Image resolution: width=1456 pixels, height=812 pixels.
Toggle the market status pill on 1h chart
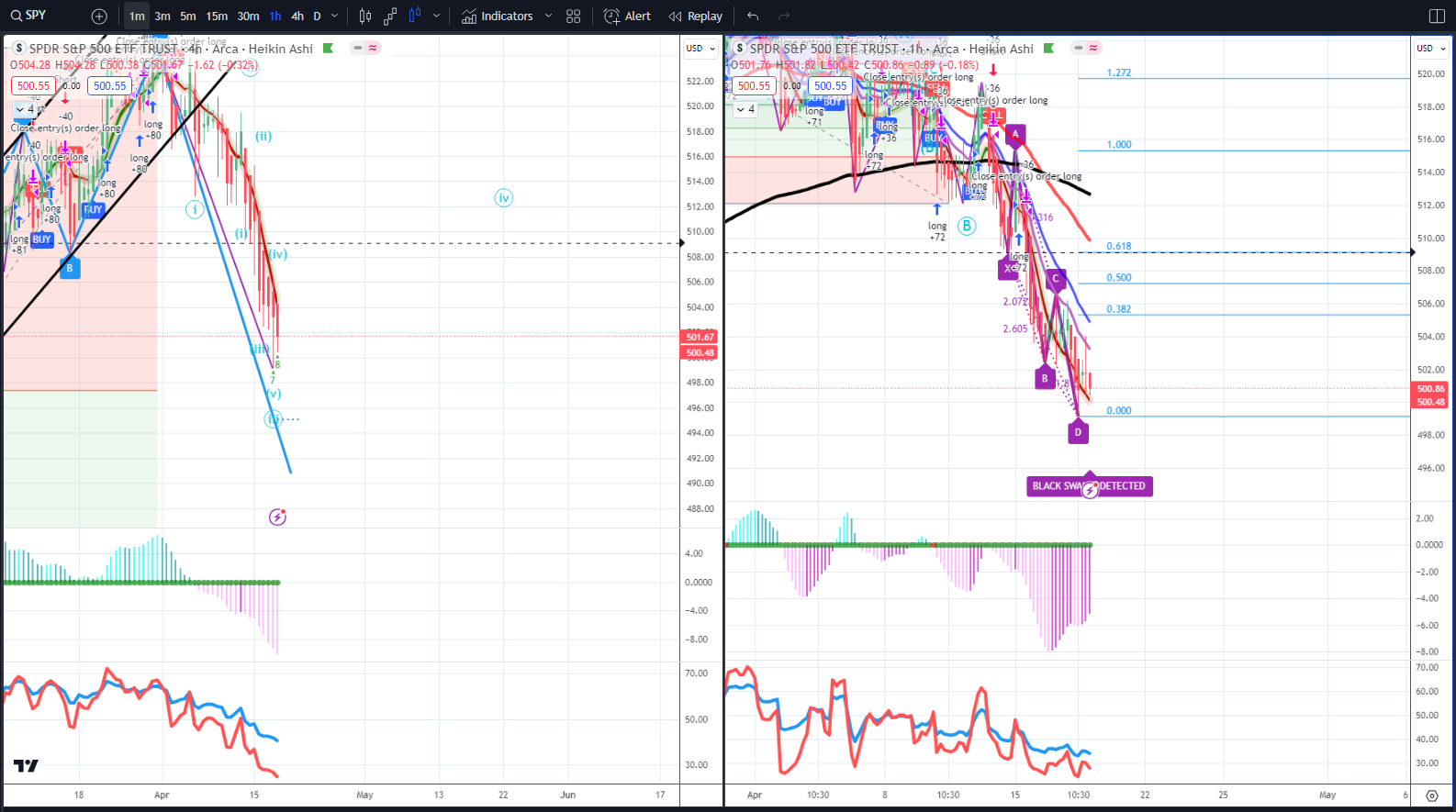click(1086, 48)
